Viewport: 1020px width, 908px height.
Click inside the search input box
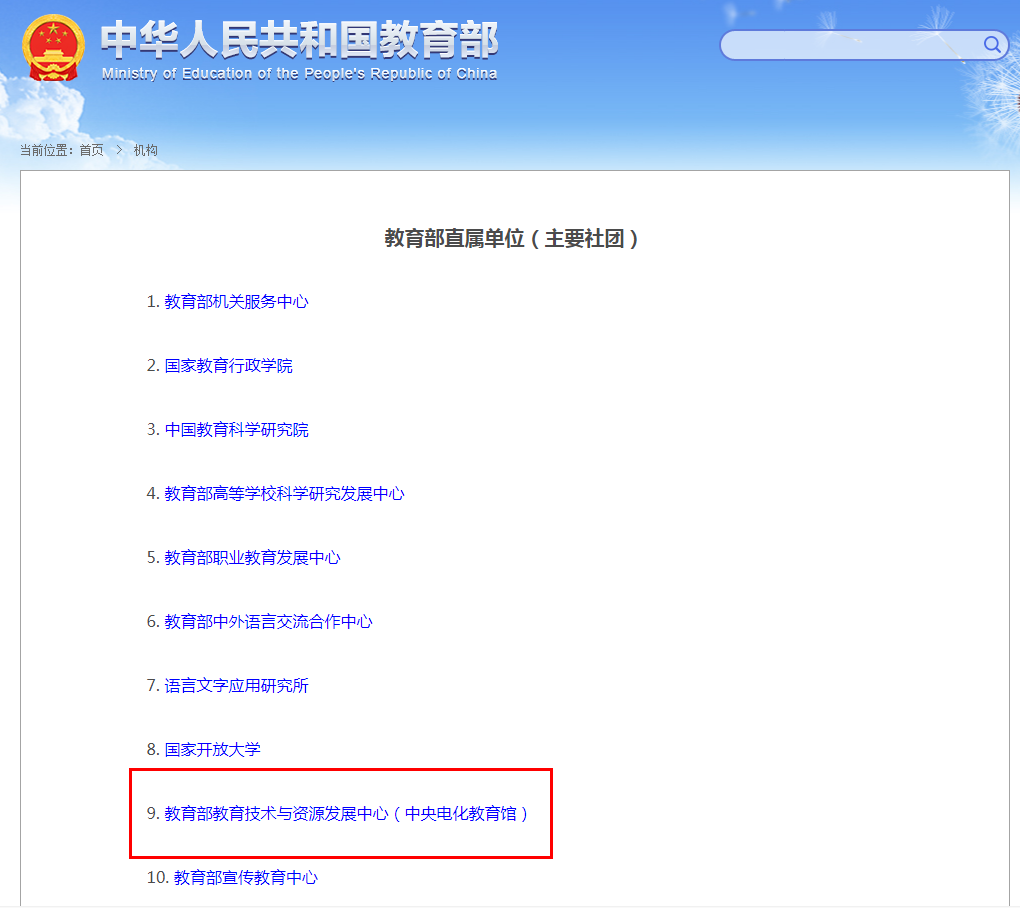pos(850,45)
